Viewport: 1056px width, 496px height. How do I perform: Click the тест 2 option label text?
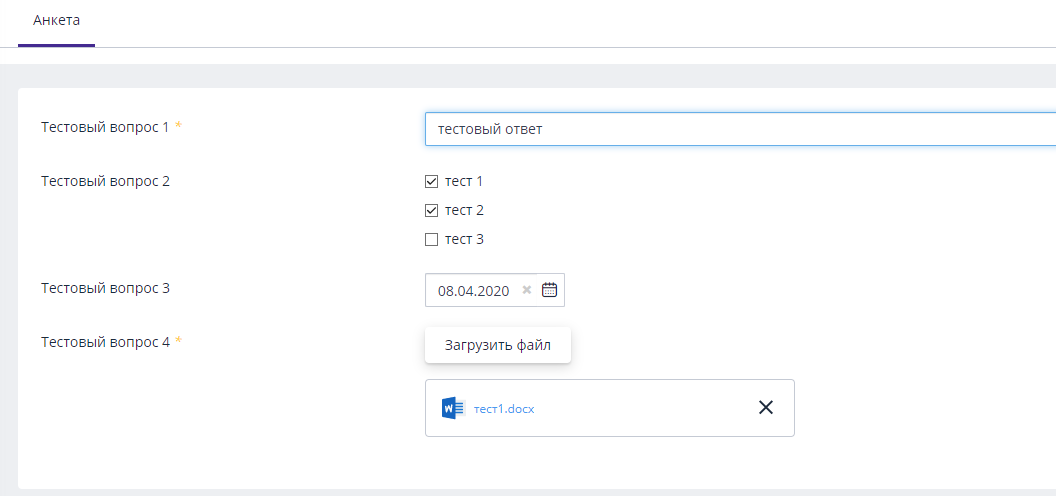coord(464,211)
